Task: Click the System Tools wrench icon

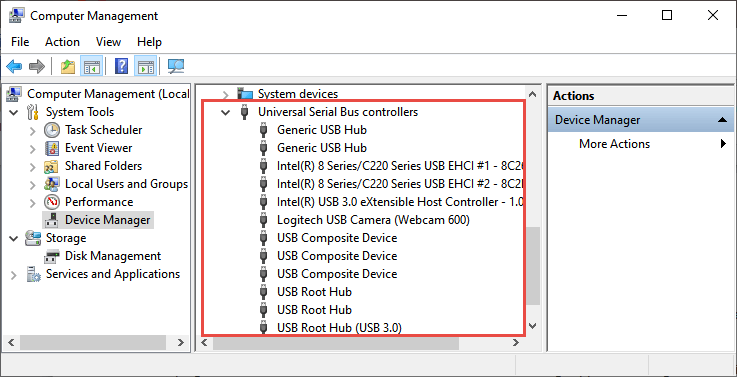Action: 32,112
